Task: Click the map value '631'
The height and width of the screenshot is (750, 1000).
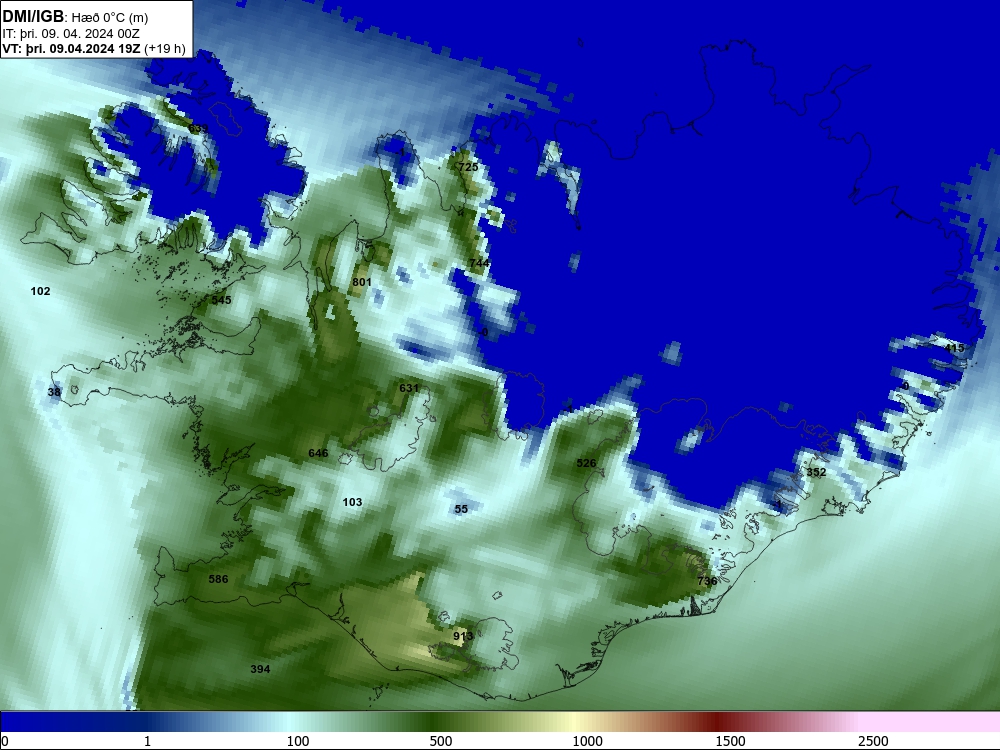Action: (x=409, y=388)
